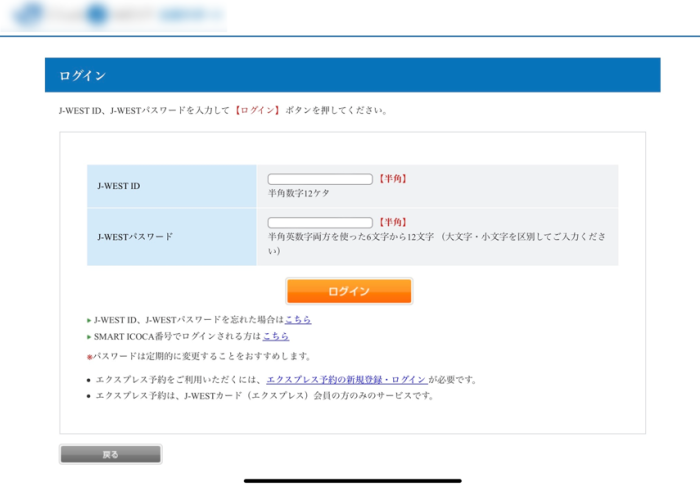Image resolution: width=700 pixels, height=487 pixels.
Task: Open エクスプレス予約の新規登録・ログイン link
Action: (x=346, y=380)
